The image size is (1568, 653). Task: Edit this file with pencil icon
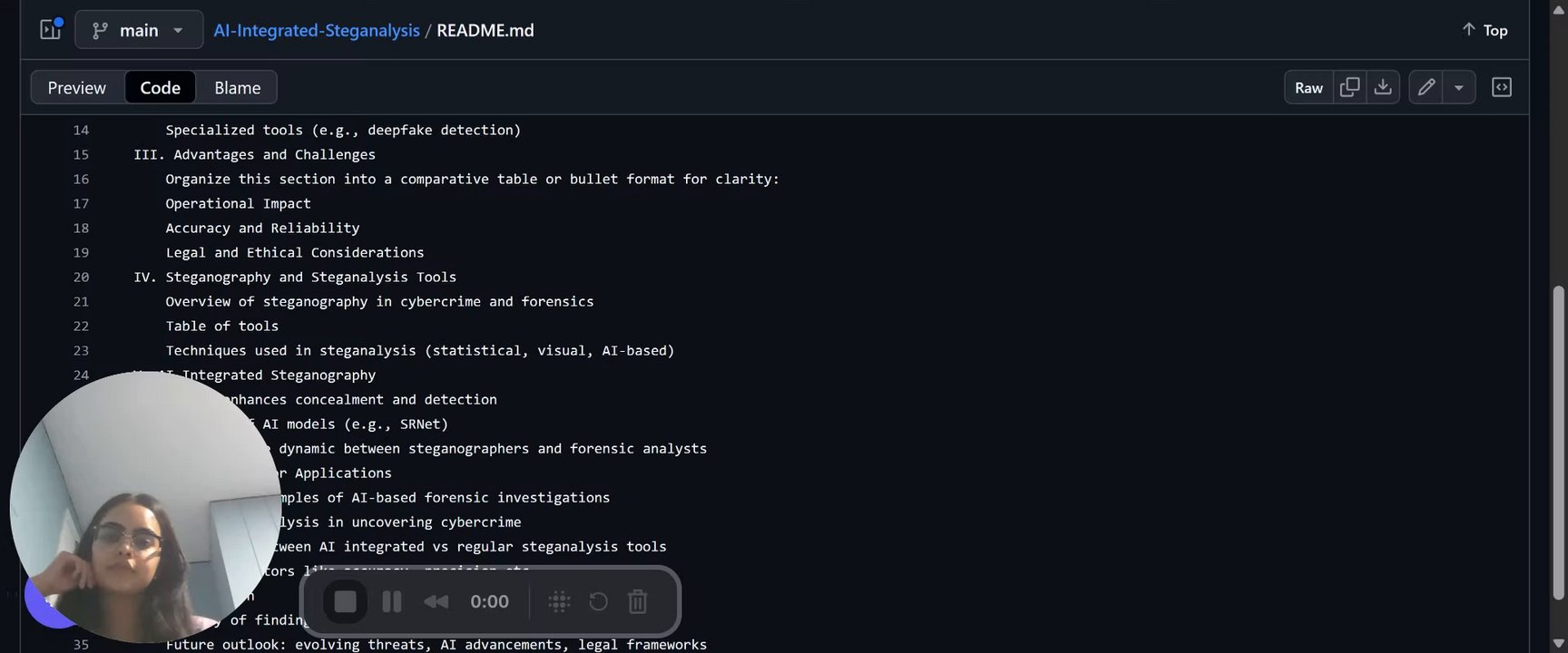(1426, 88)
